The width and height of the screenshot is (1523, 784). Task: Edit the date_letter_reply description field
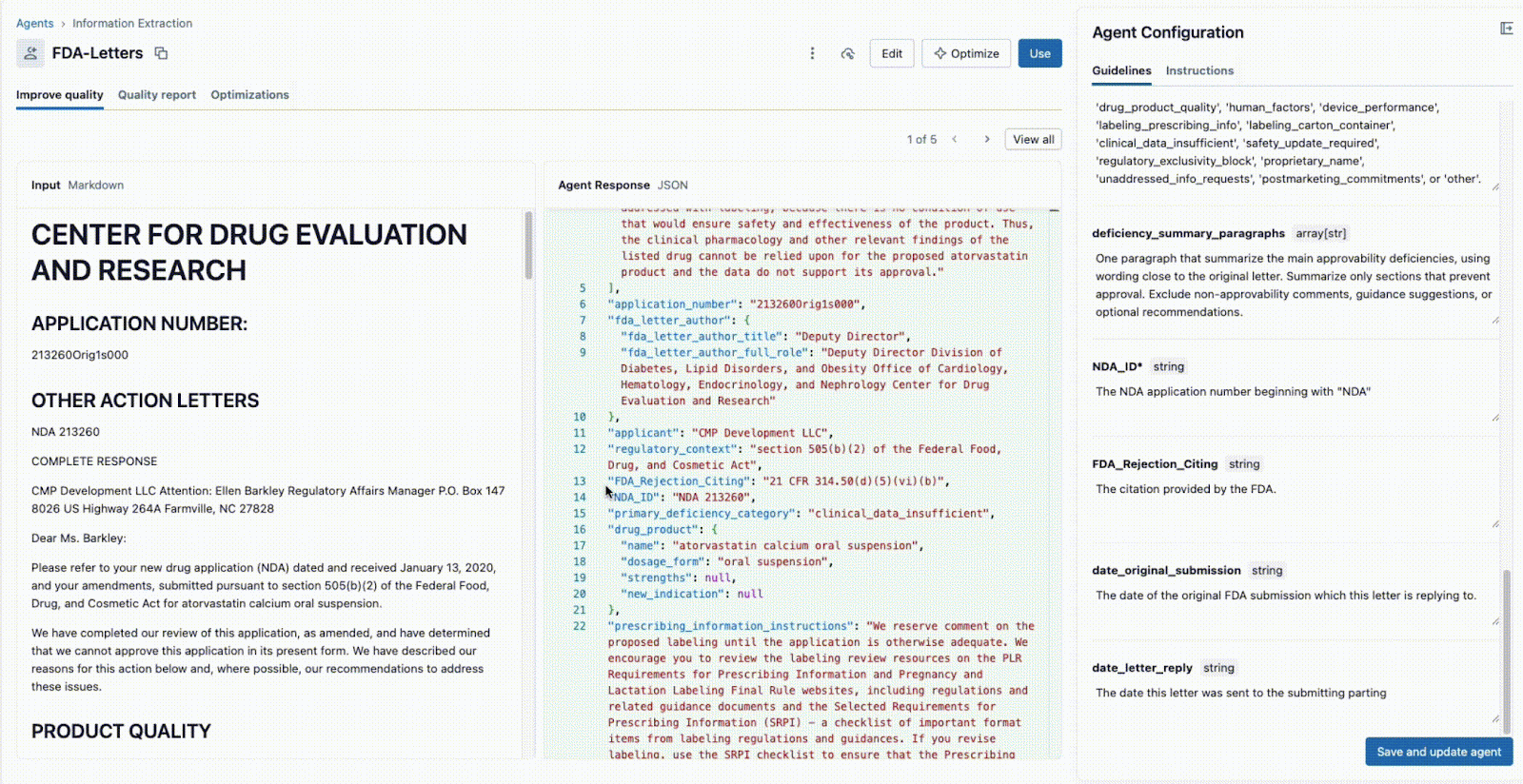1295,704
